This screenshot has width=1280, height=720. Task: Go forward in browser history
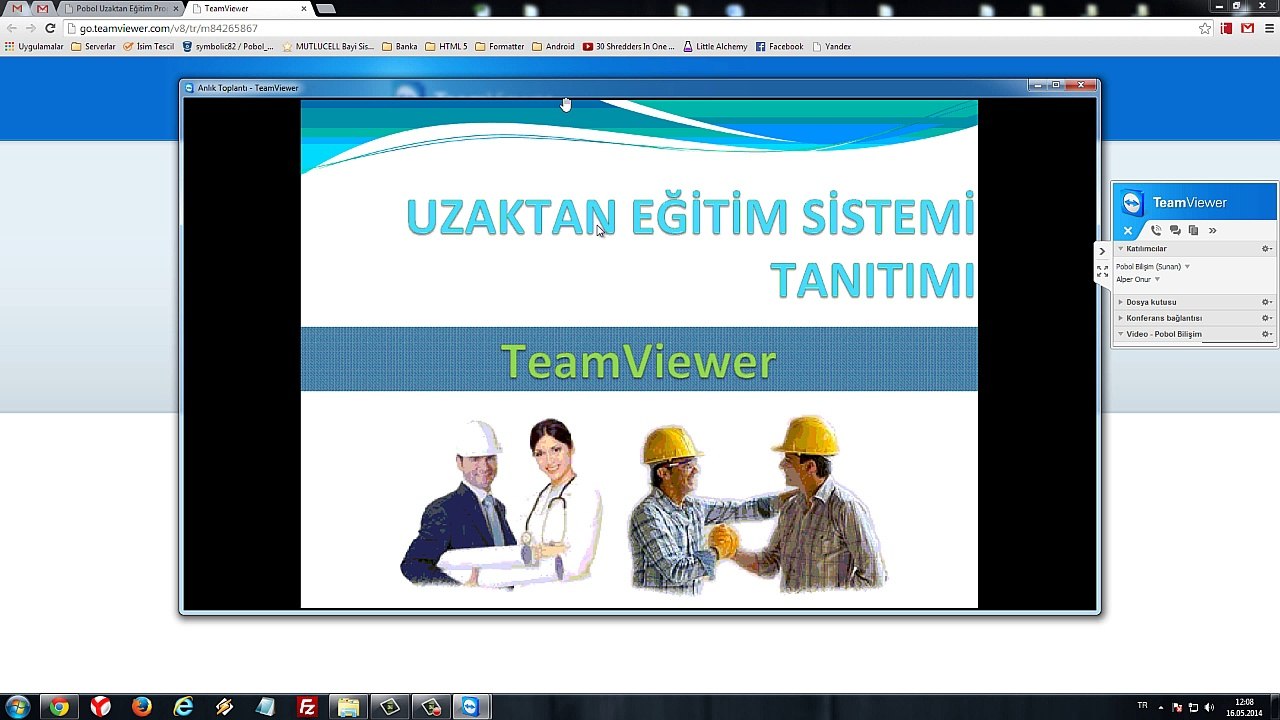coord(31,28)
